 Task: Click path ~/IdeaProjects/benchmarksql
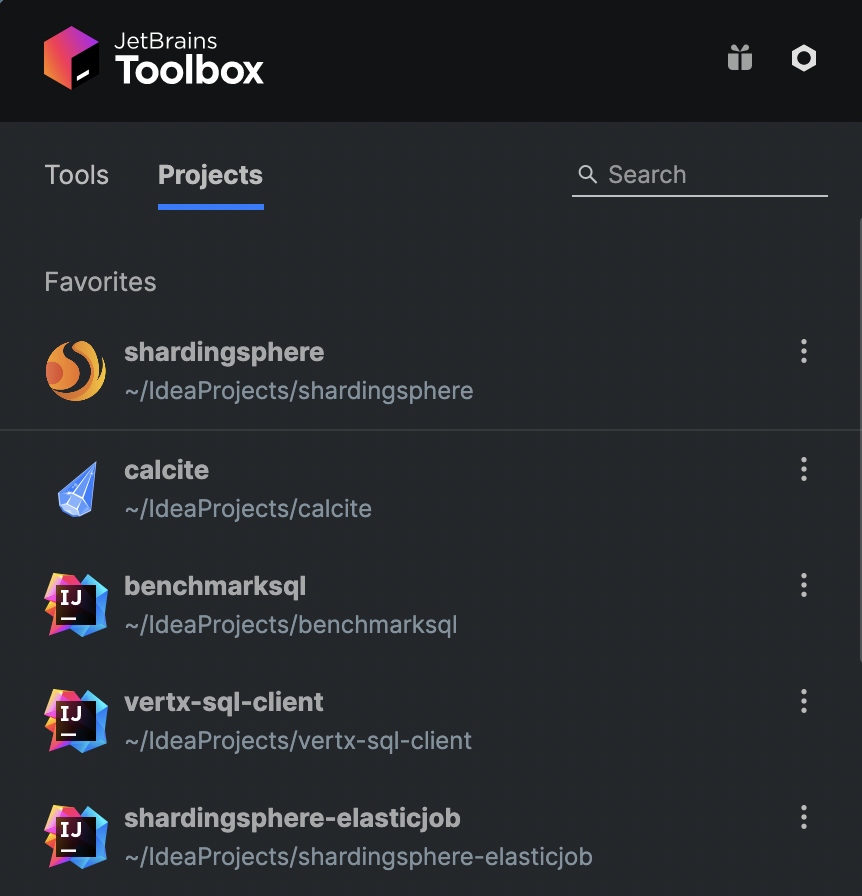click(291, 625)
